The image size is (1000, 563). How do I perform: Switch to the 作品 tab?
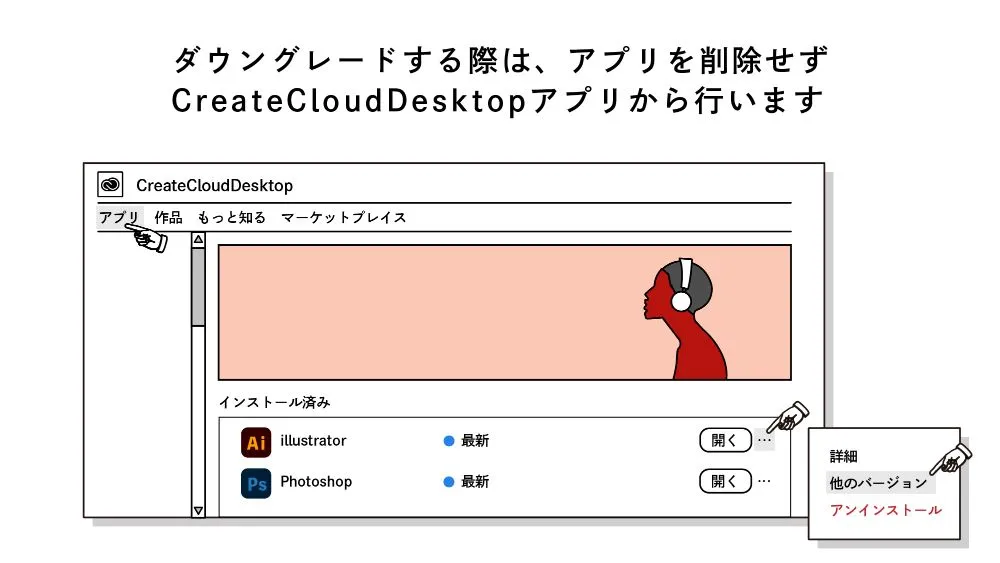tap(168, 217)
